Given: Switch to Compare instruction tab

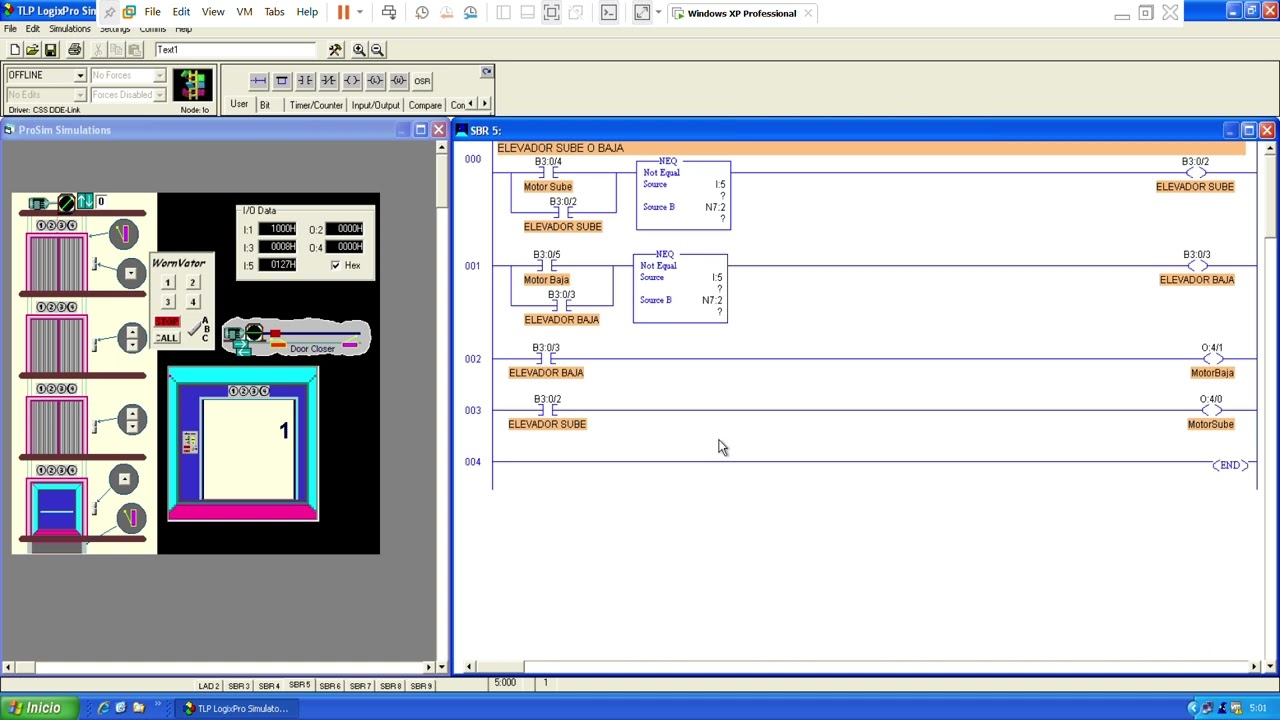Looking at the screenshot, I should point(425,105).
